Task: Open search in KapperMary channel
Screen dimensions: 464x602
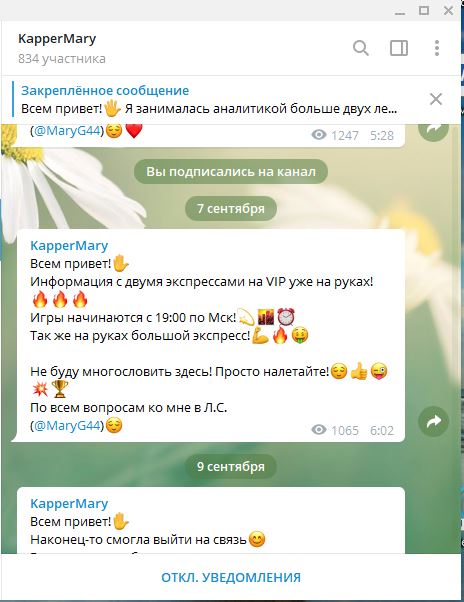Action: [x=361, y=48]
